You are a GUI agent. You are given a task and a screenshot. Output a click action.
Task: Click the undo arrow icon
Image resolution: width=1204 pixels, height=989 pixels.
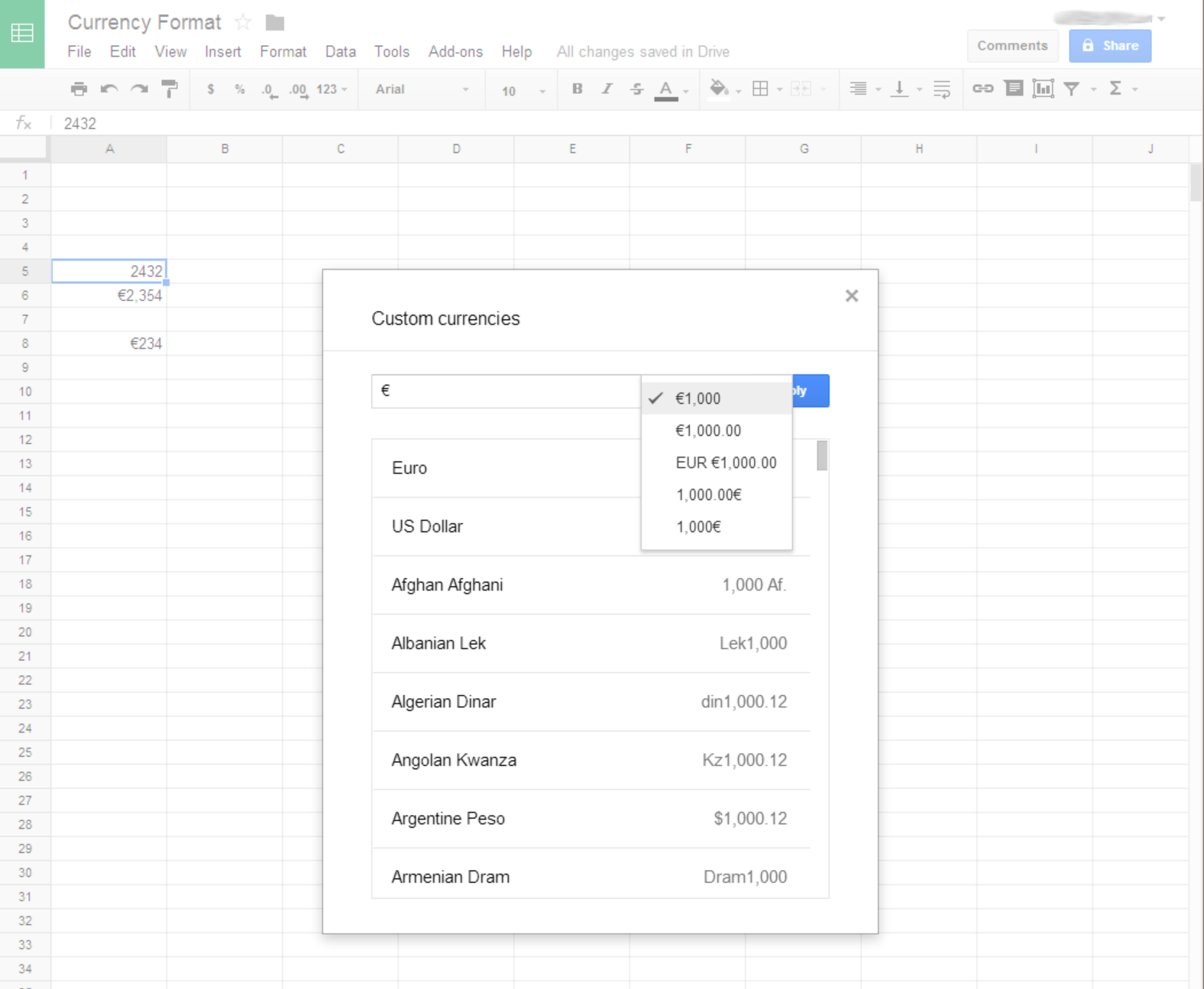109,89
